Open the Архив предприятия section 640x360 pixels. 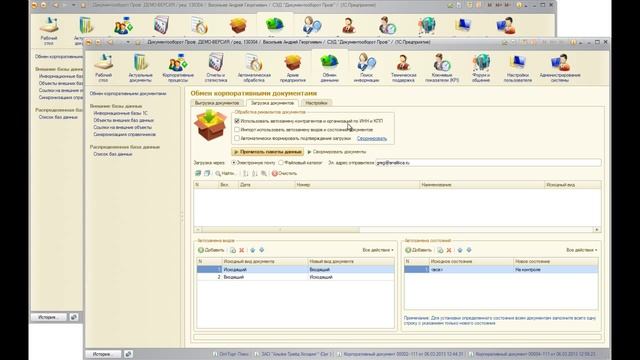293,68
